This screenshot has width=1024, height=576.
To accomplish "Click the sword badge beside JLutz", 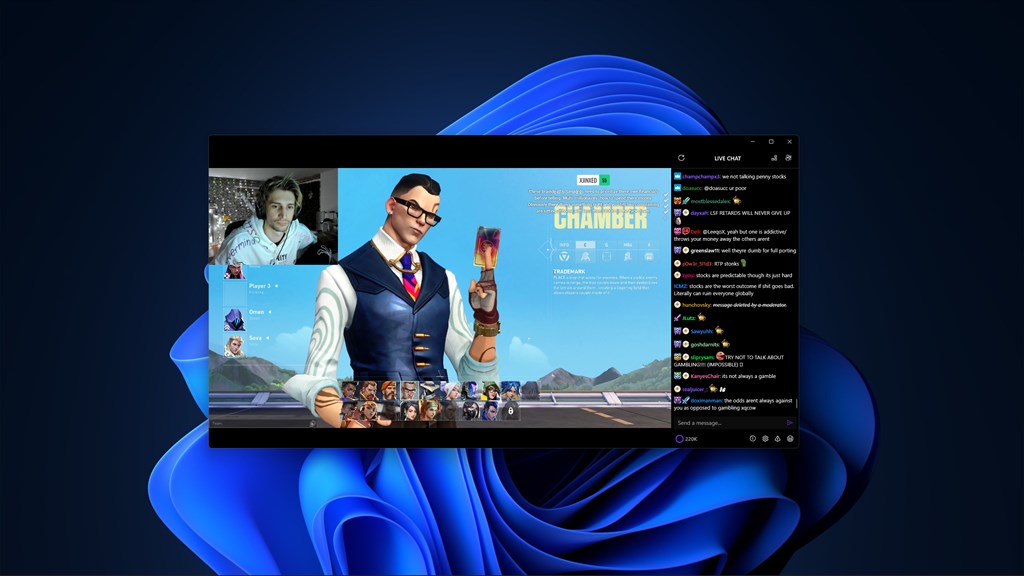I will click(677, 318).
